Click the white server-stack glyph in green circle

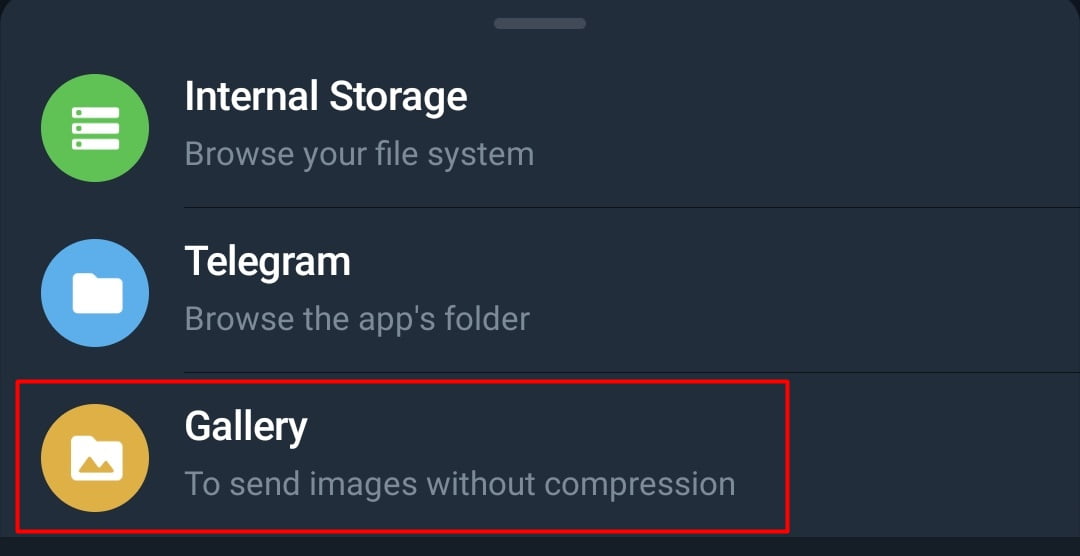point(96,128)
